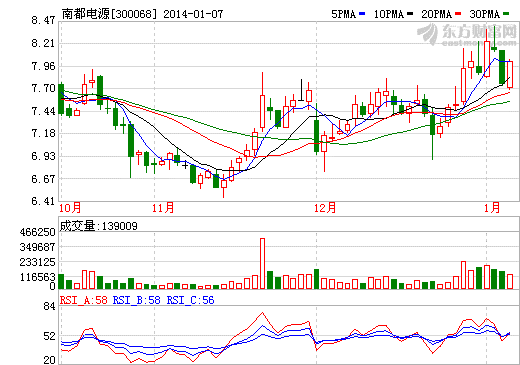Select the chart title 南都电源[300068]
This screenshot has height=365, width=520.
coord(109,14)
